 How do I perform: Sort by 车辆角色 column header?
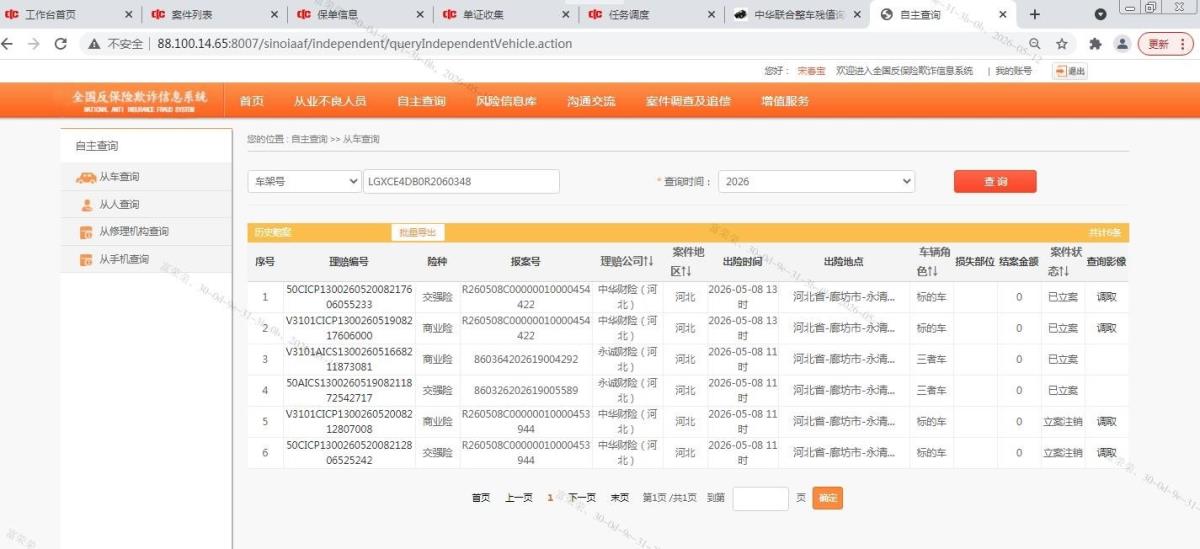point(932,261)
